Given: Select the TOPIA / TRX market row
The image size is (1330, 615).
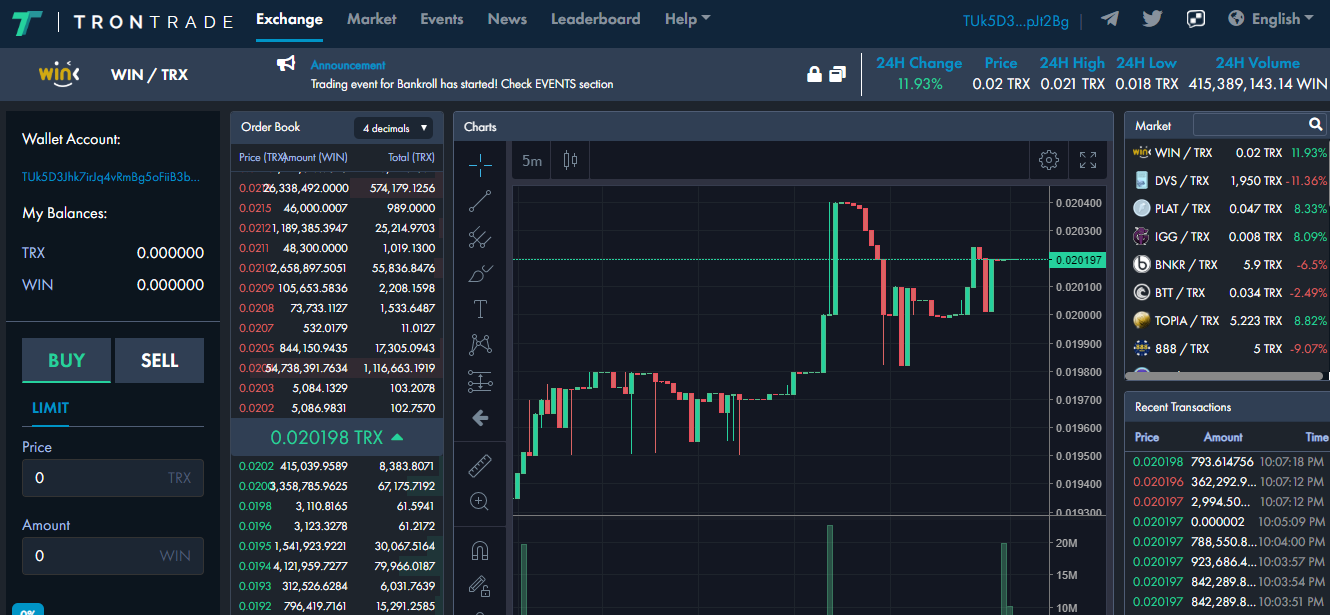Looking at the screenshot, I should point(1229,321).
